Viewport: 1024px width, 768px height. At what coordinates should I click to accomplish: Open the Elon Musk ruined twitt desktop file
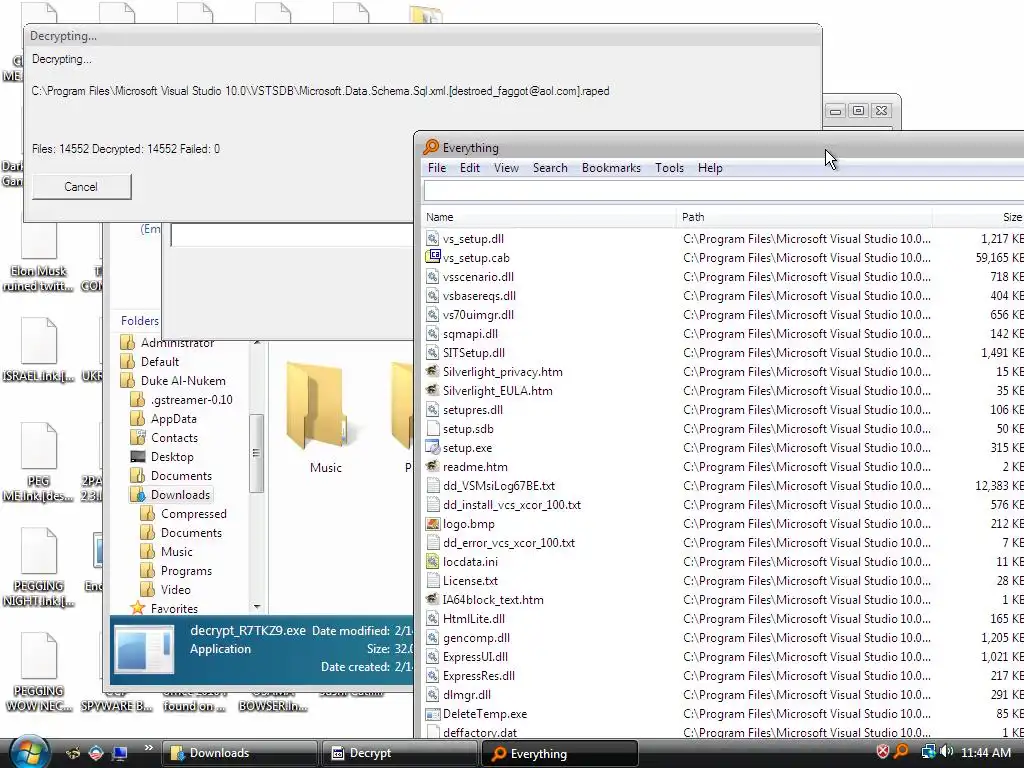[x=39, y=258]
